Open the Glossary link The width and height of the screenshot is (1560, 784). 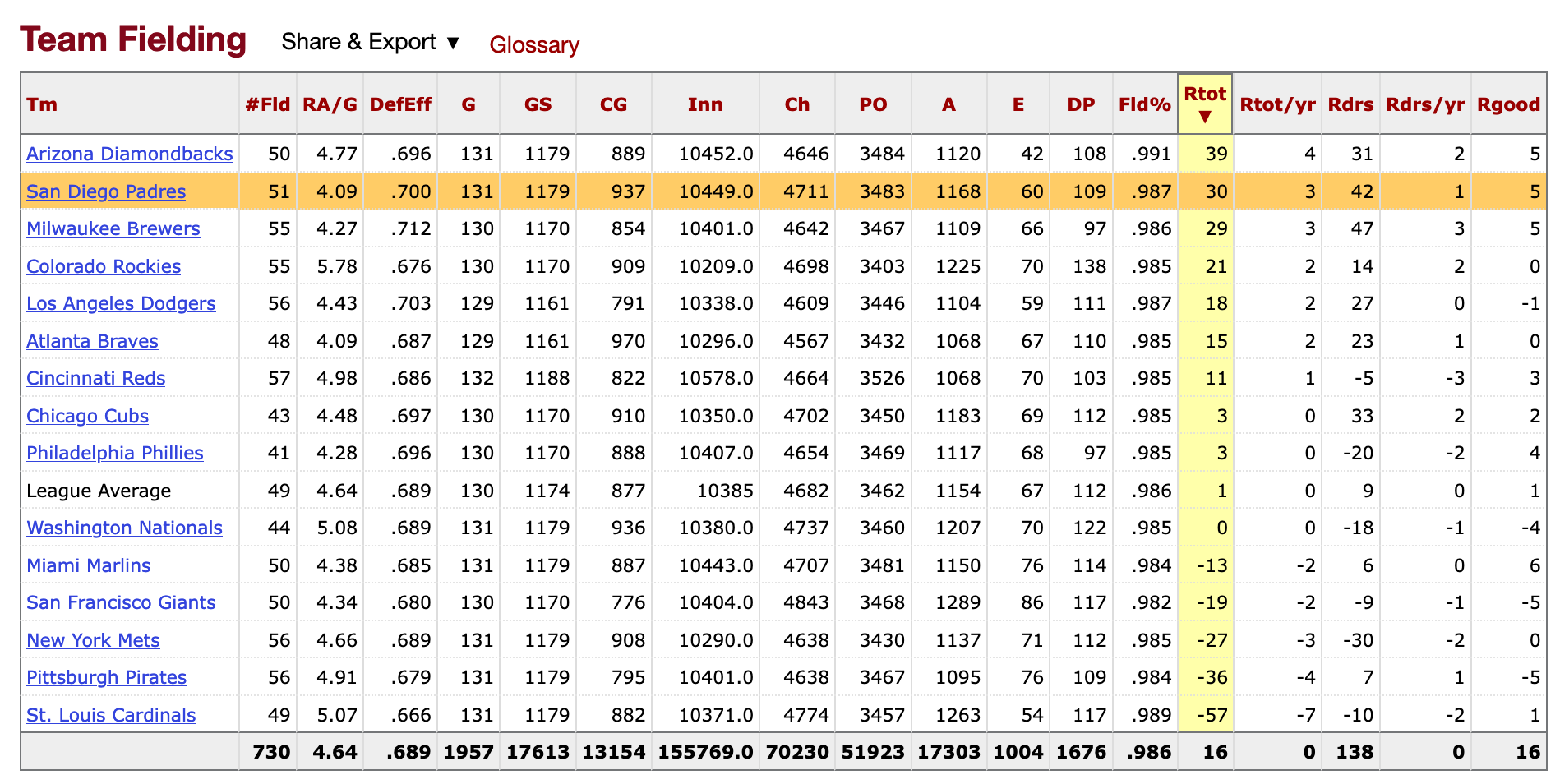tap(534, 44)
